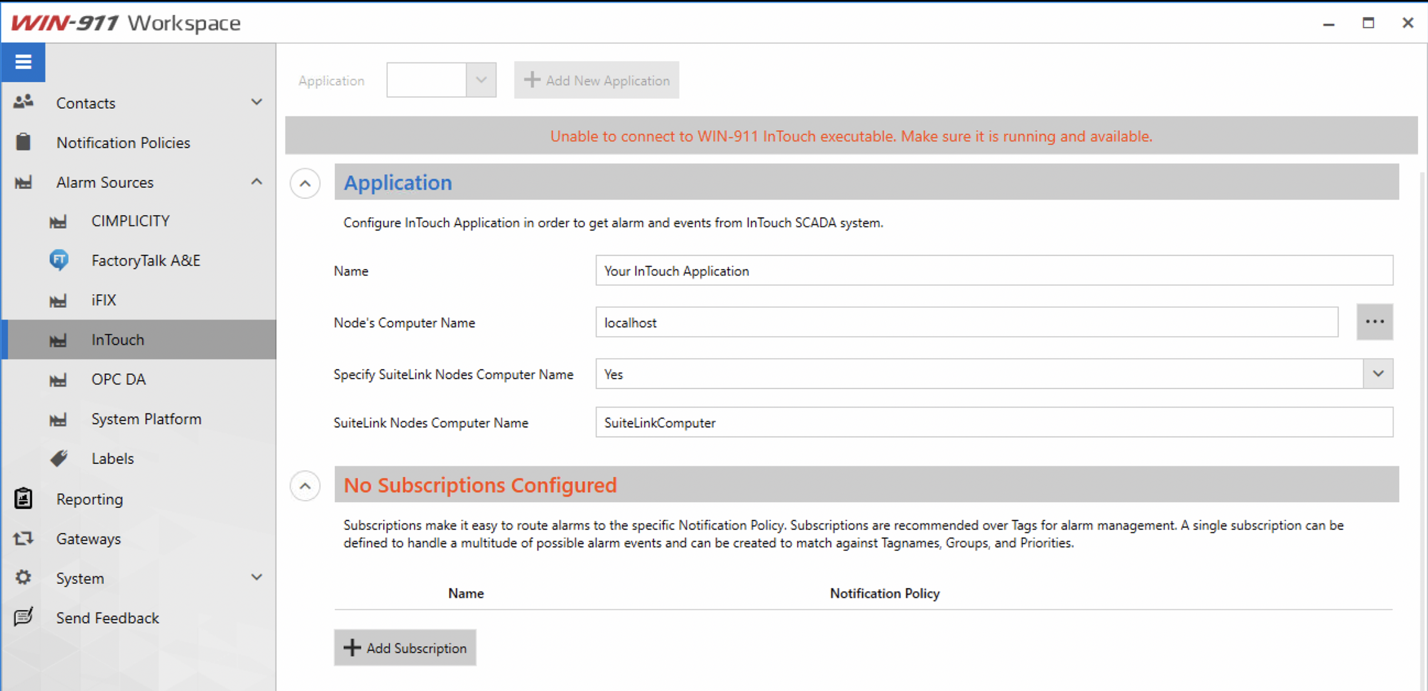Maximize the WIN-911 Workspace window

[1368, 23]
